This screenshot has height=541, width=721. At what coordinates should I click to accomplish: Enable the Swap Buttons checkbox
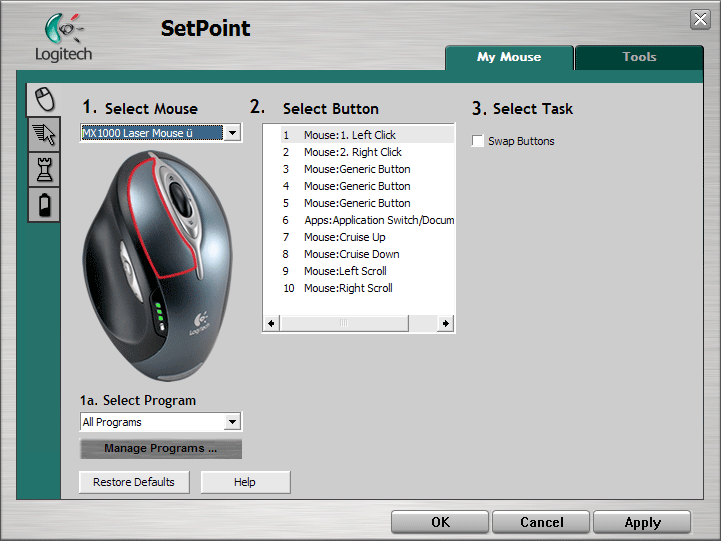click(x=478, y=141)
